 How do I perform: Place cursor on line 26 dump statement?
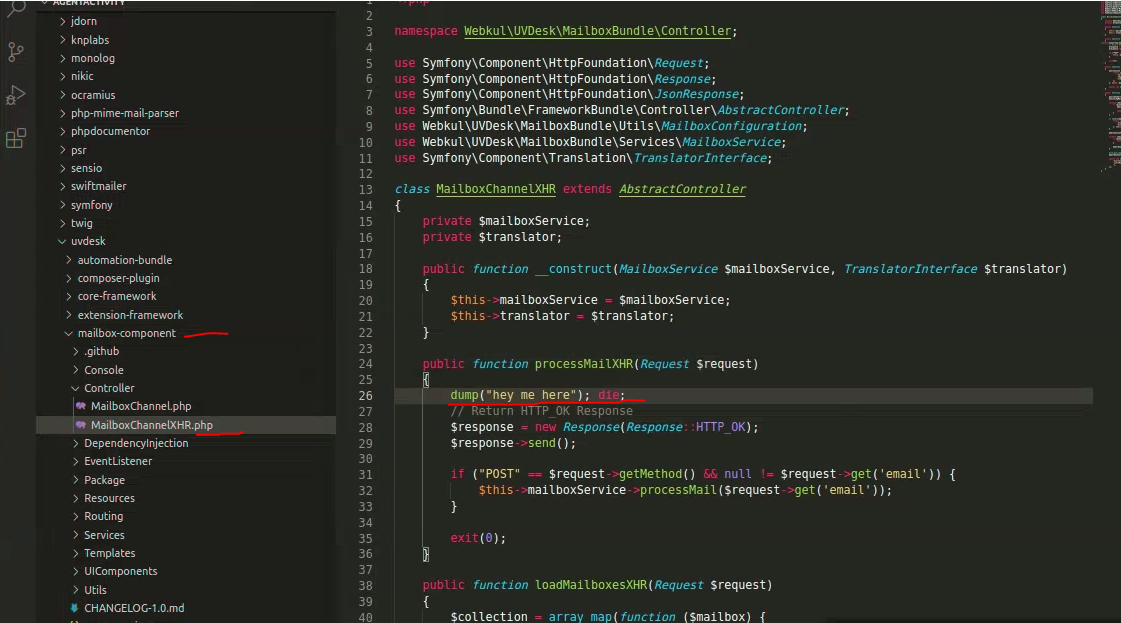coord(520,395)
